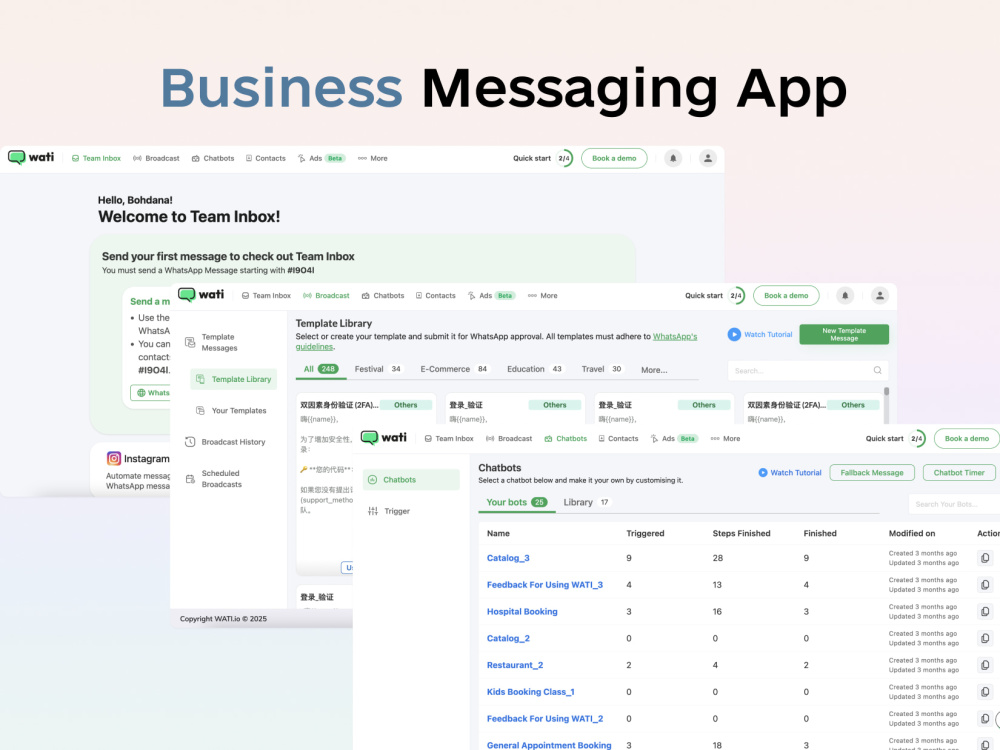Viewport: 1000px width, 750px height.
Task: Expand the More menu in the Team Inbox window
Action: coord(372,158)
